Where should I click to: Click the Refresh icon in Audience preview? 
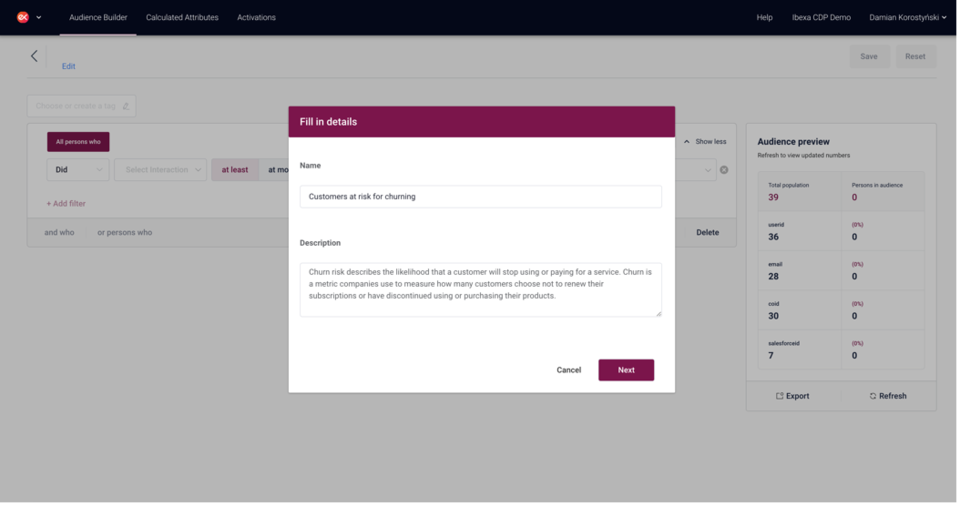(x=873, y=397)
